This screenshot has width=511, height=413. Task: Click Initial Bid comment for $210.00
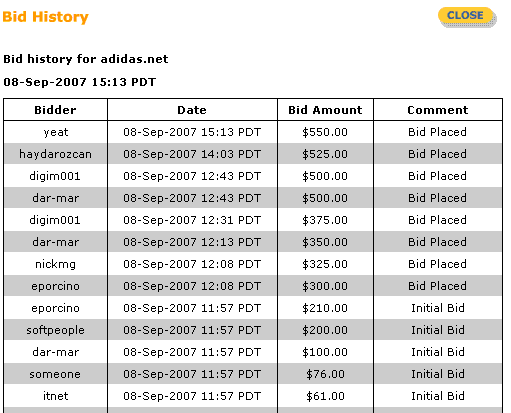coord(438,308)
